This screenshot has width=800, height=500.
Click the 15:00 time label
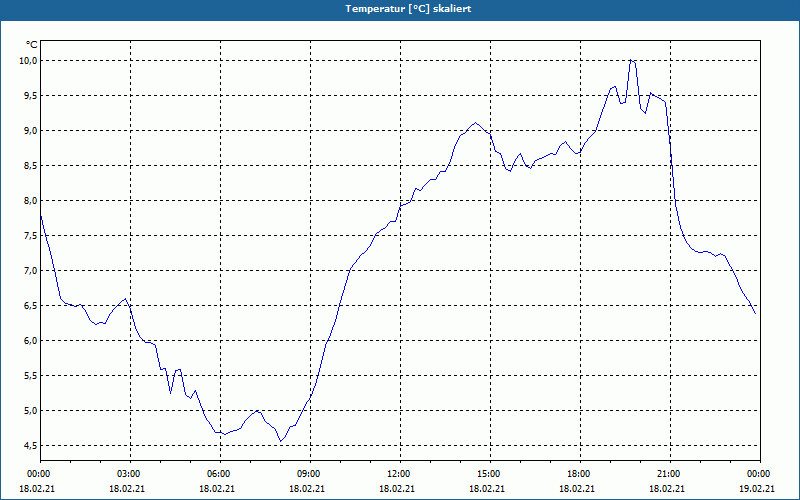[x=490, y=474]
